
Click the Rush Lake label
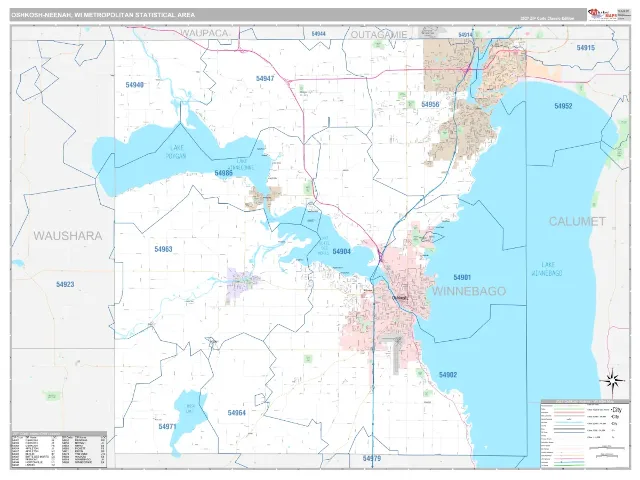click(x=191, y=409)
